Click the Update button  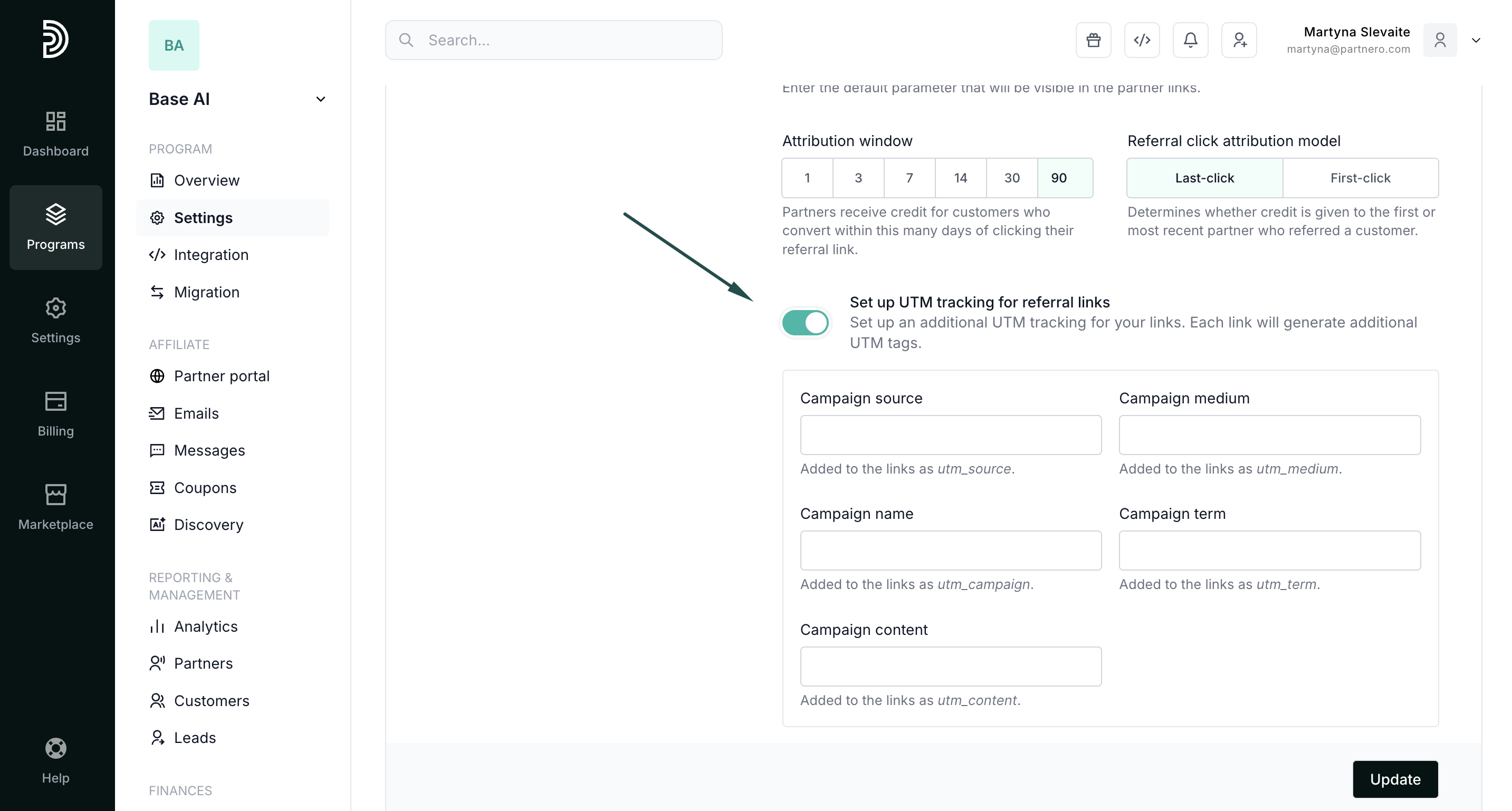(x=1394, y=779)
